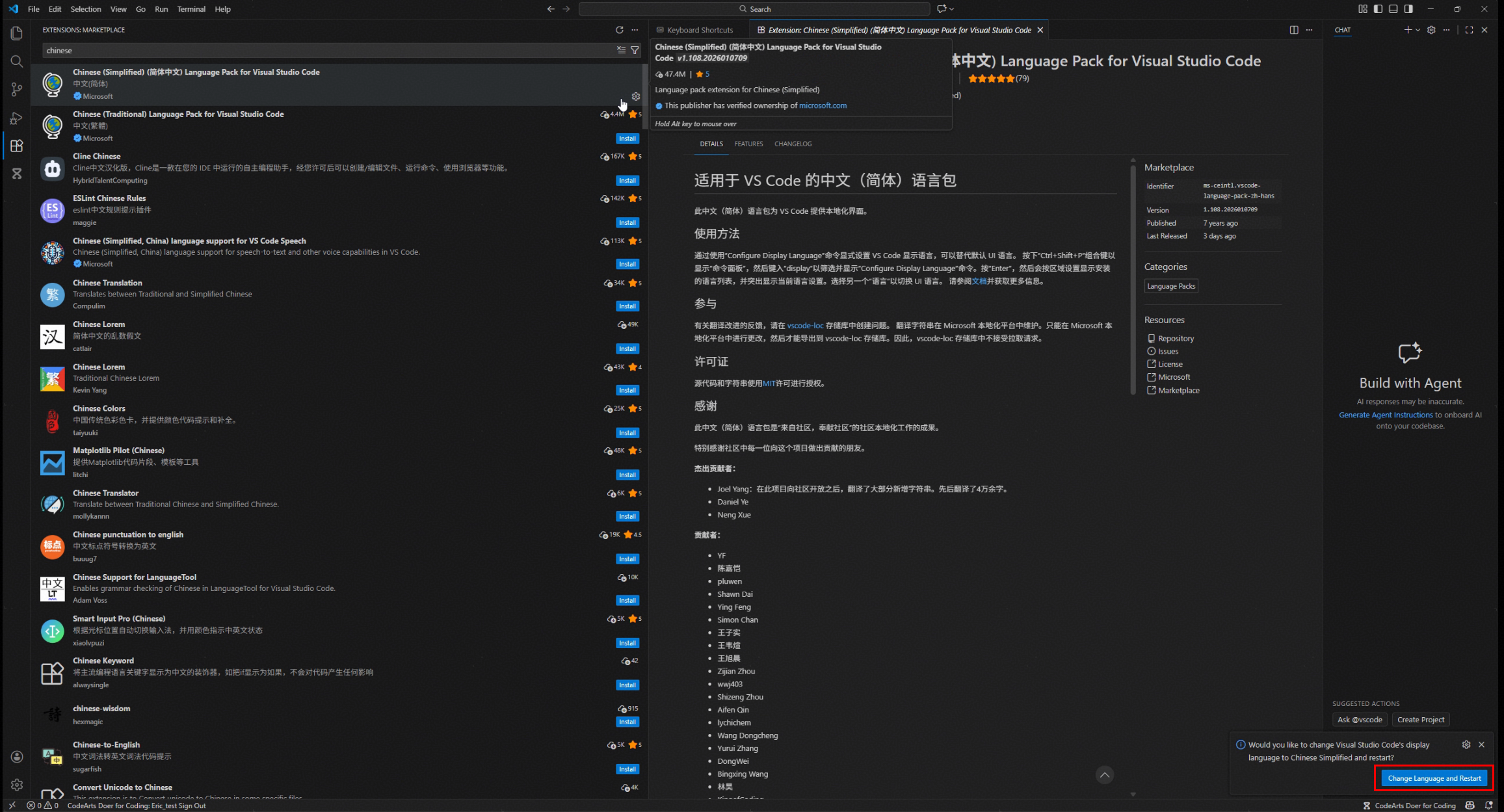Screen dimensions: 1504x812
Task: Toggle the bottom panel layout button
Action: [1393, 9]
